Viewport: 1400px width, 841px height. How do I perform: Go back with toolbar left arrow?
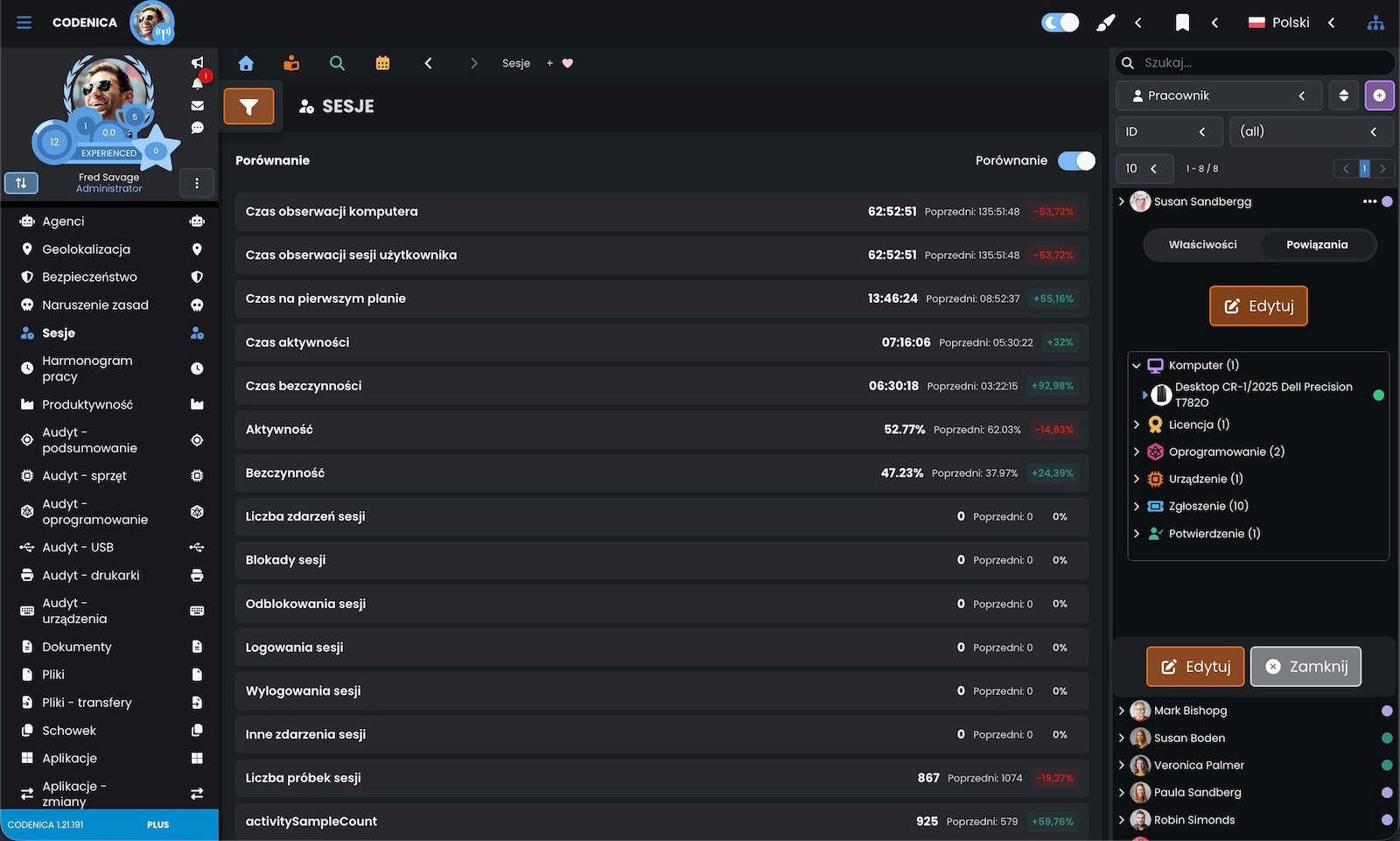pos(428,63)
